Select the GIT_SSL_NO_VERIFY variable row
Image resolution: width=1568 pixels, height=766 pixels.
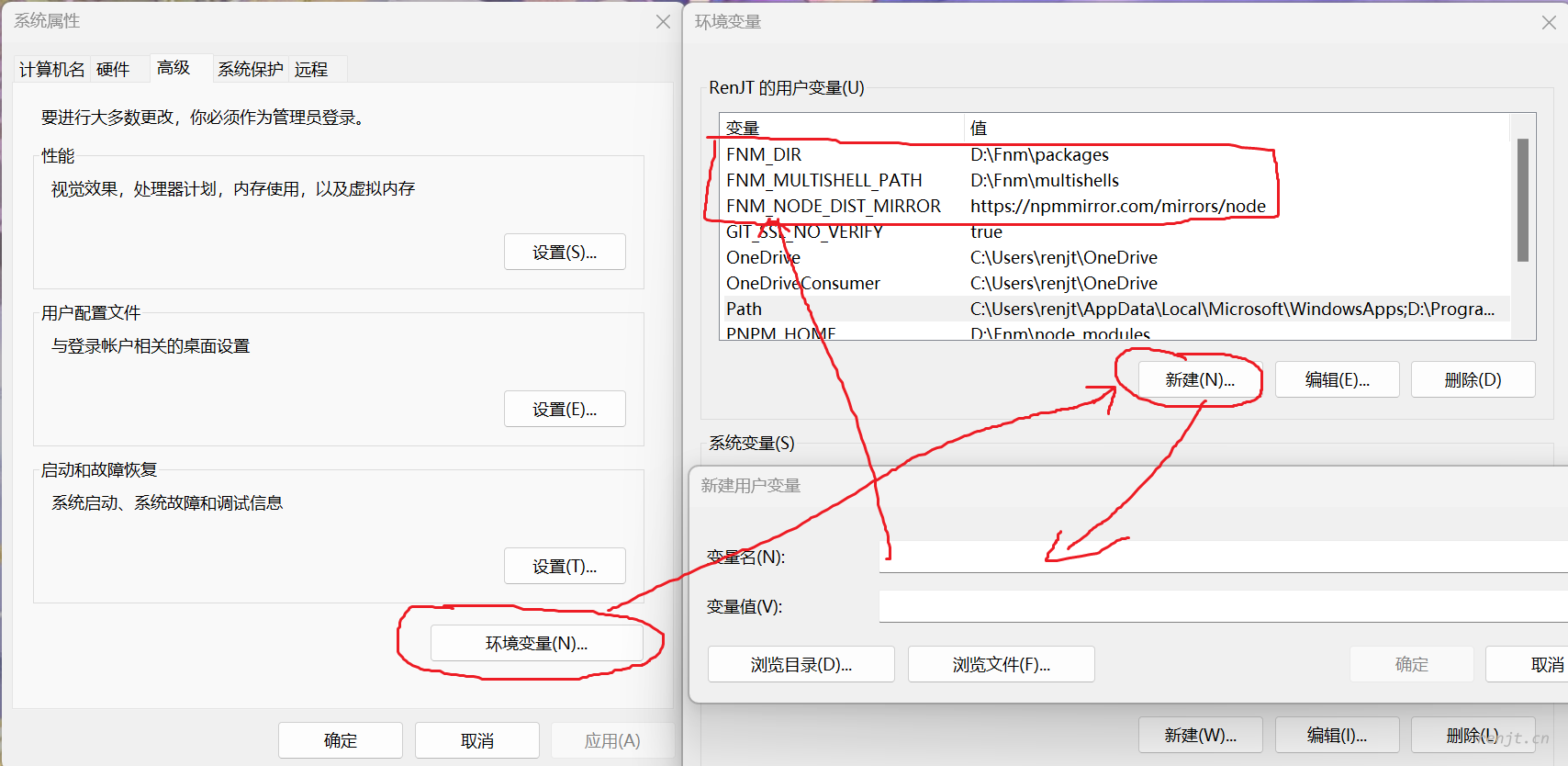(x=1114, y=231)
